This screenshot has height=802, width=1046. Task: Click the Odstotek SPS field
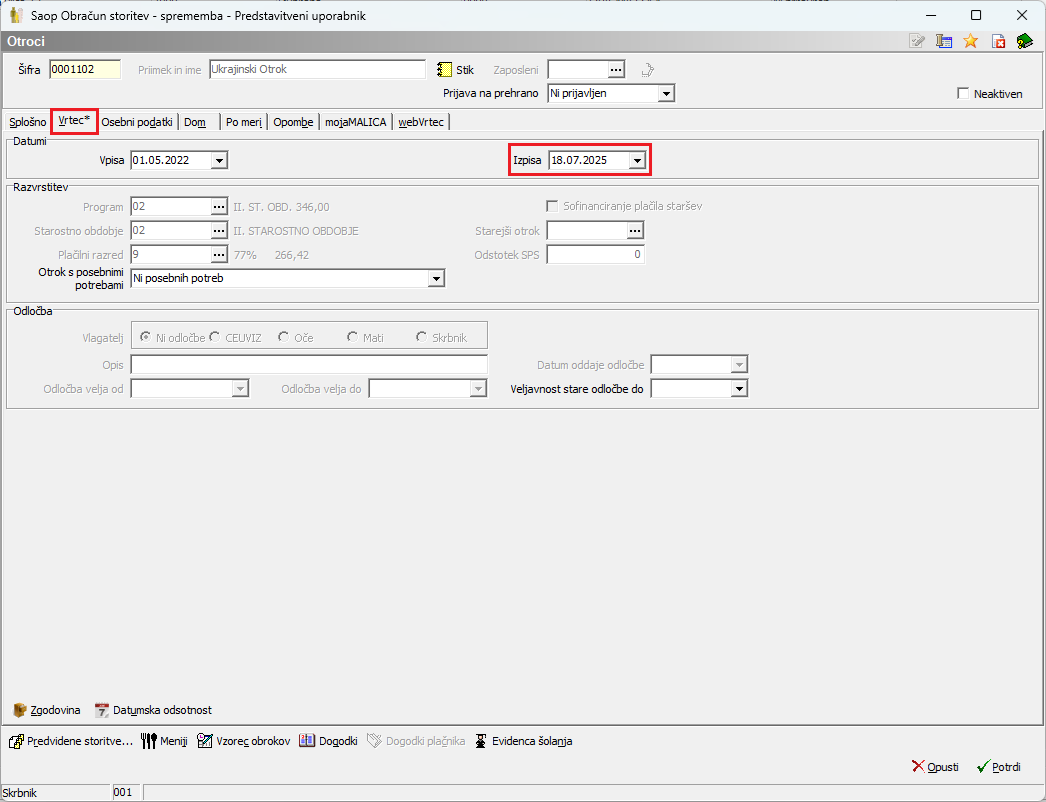596,254
